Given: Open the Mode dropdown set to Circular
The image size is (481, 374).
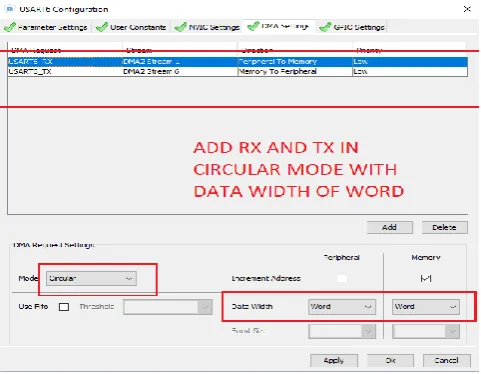Looking at the screenshot, I should click(x=91, y=278).
